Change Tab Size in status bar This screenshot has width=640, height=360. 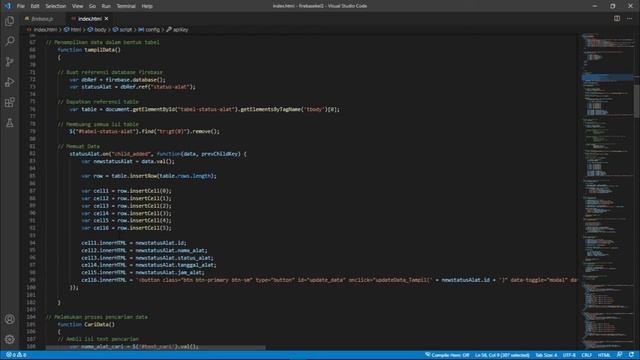coord(546,355)
